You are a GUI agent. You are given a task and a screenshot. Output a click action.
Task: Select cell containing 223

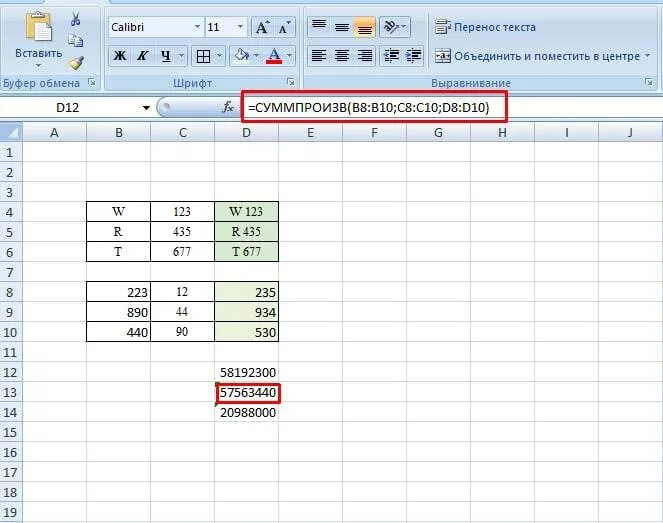coord(118,292)
